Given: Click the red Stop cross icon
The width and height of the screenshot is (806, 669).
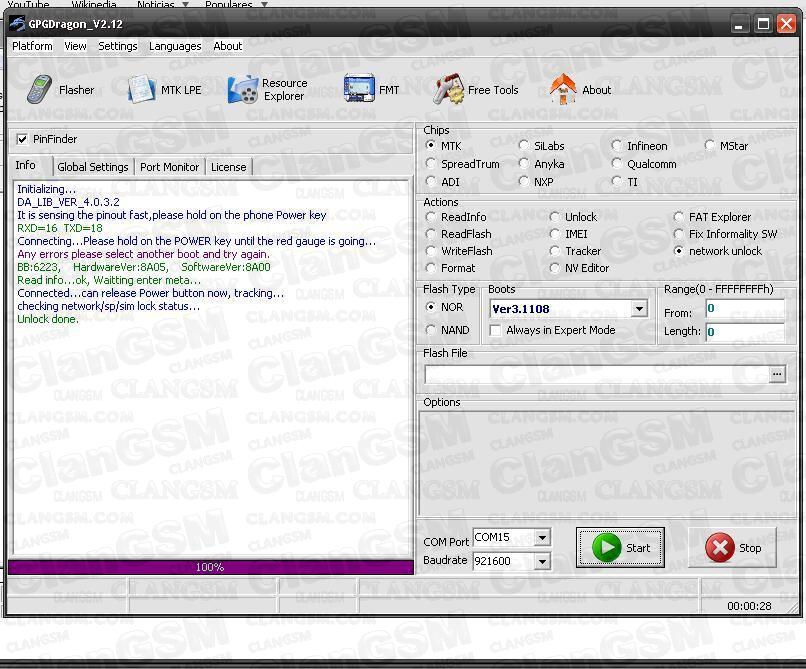Looking at the screenshot, I should 720,548.
